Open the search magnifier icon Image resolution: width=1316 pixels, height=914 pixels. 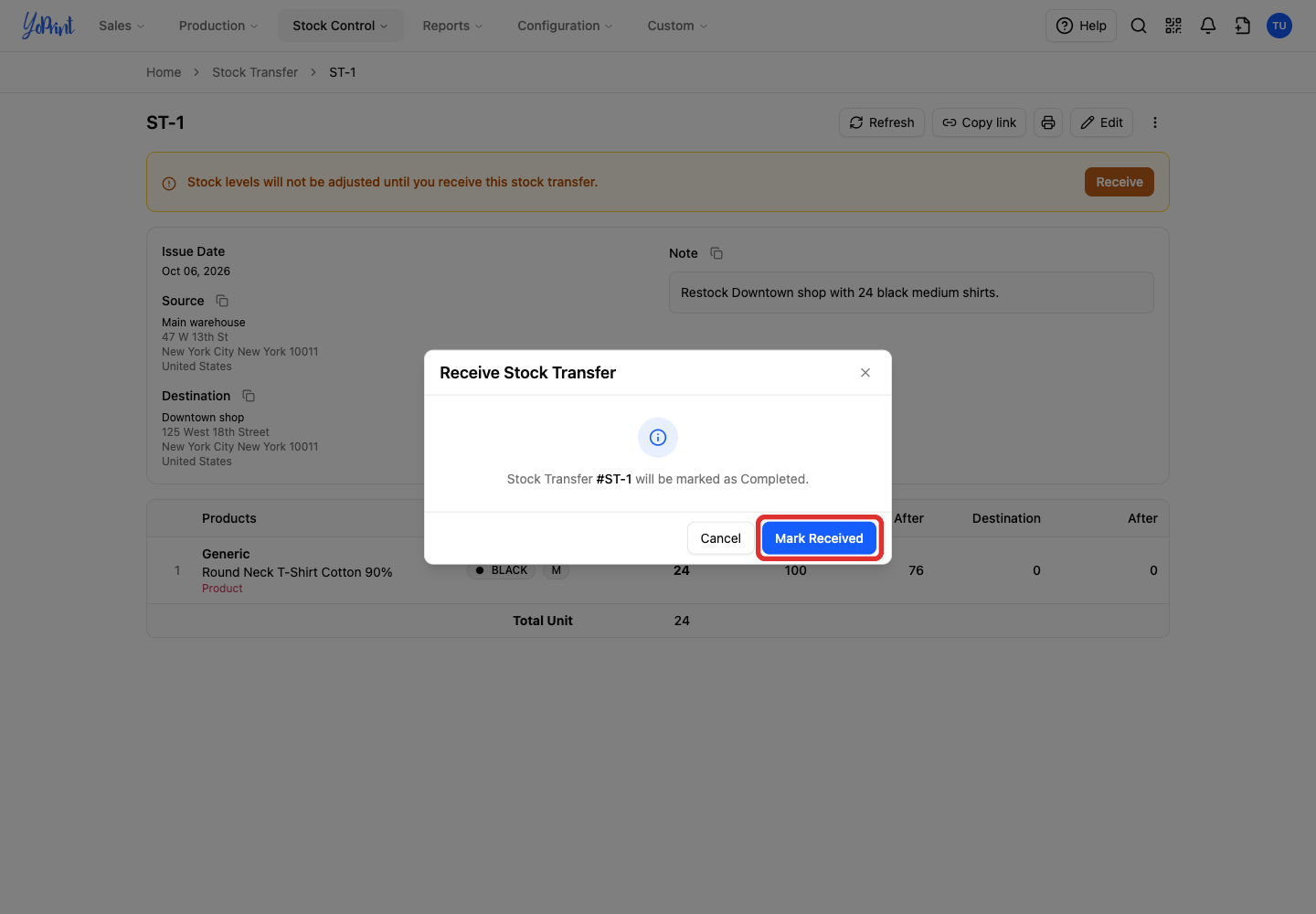1139,26
